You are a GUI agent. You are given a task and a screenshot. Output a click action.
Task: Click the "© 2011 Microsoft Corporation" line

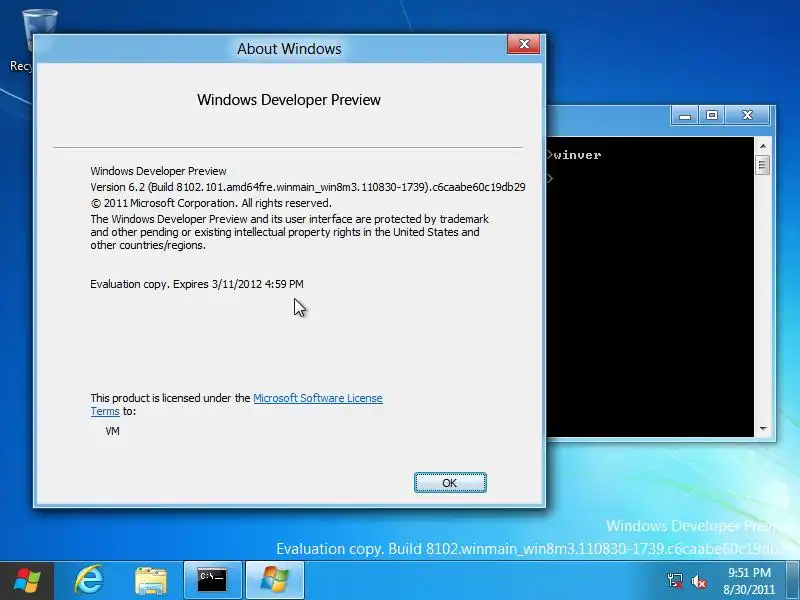click(211, 203)
